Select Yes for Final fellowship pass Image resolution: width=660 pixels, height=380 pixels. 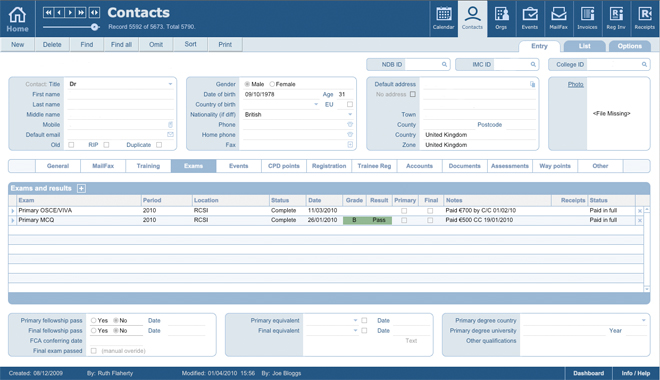coord(93,331)
